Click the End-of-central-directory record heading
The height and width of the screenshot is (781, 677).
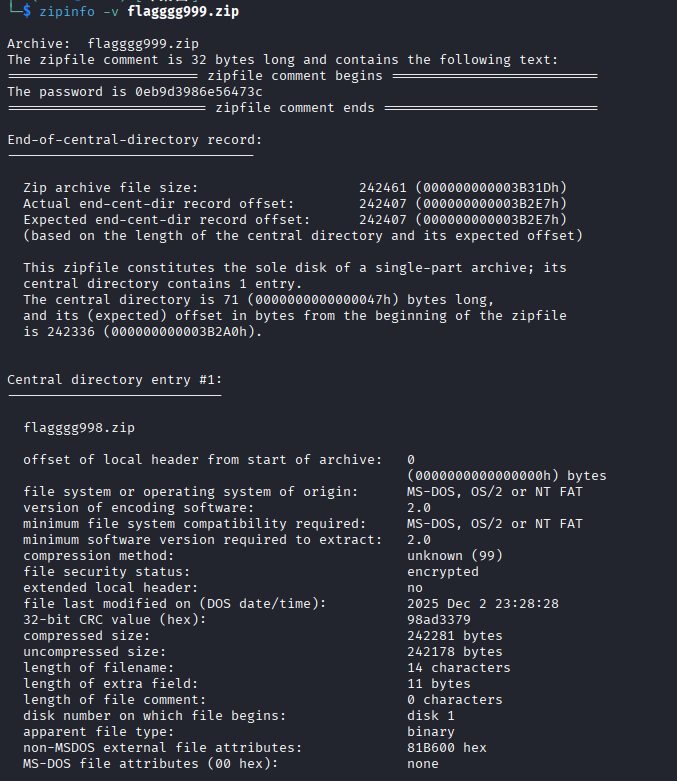[134, 139]
